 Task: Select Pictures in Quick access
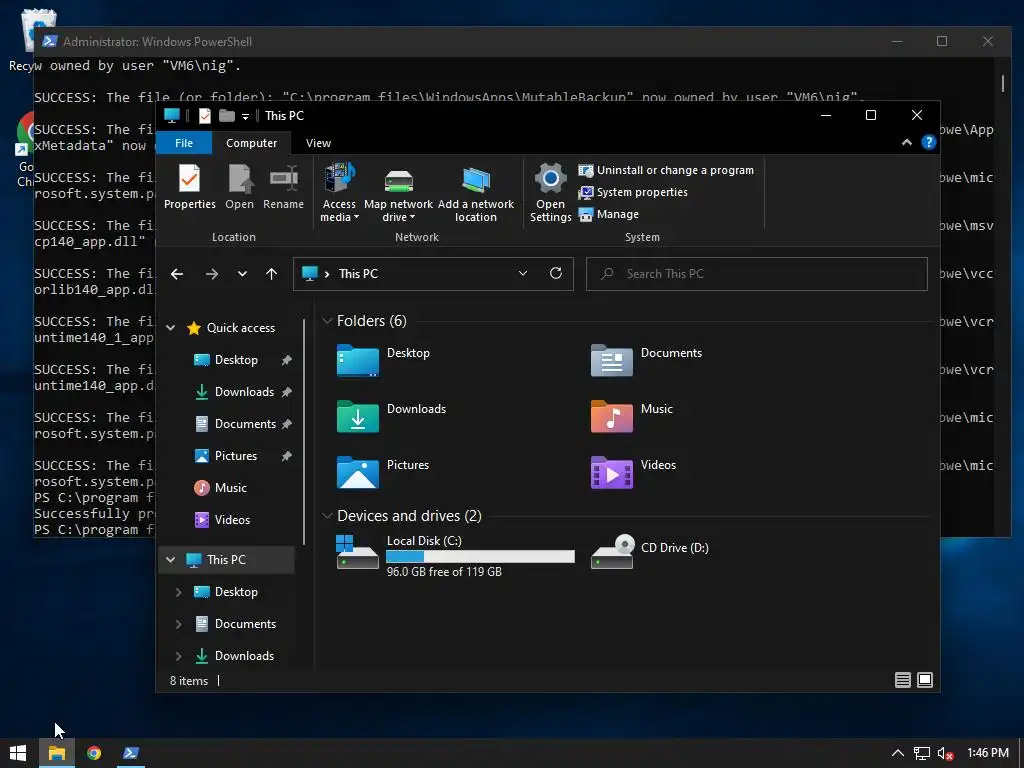[x=234, y=456]
